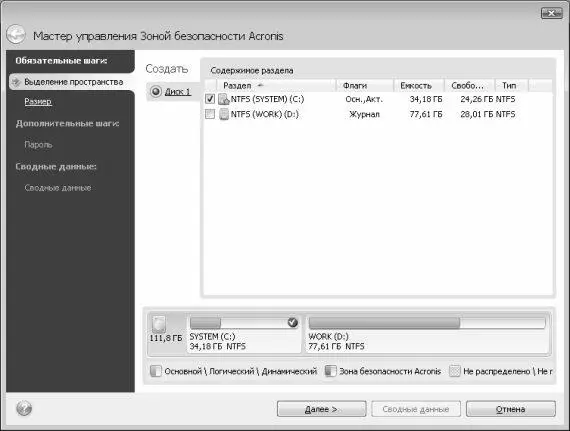The width and height of the screenshot is (570, 431).
Task: Click the Далее > button
Action: point(321,409)
